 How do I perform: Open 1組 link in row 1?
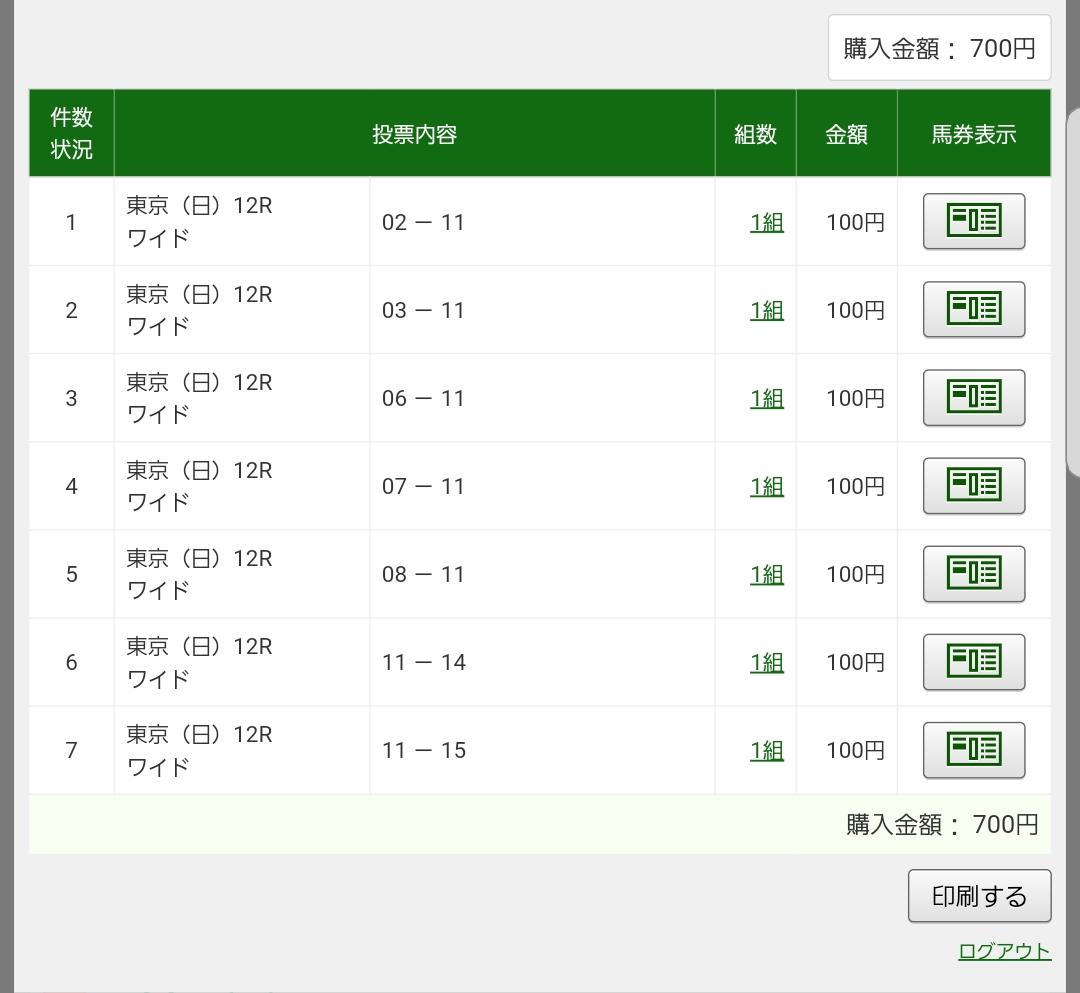[x=766, y=222]
